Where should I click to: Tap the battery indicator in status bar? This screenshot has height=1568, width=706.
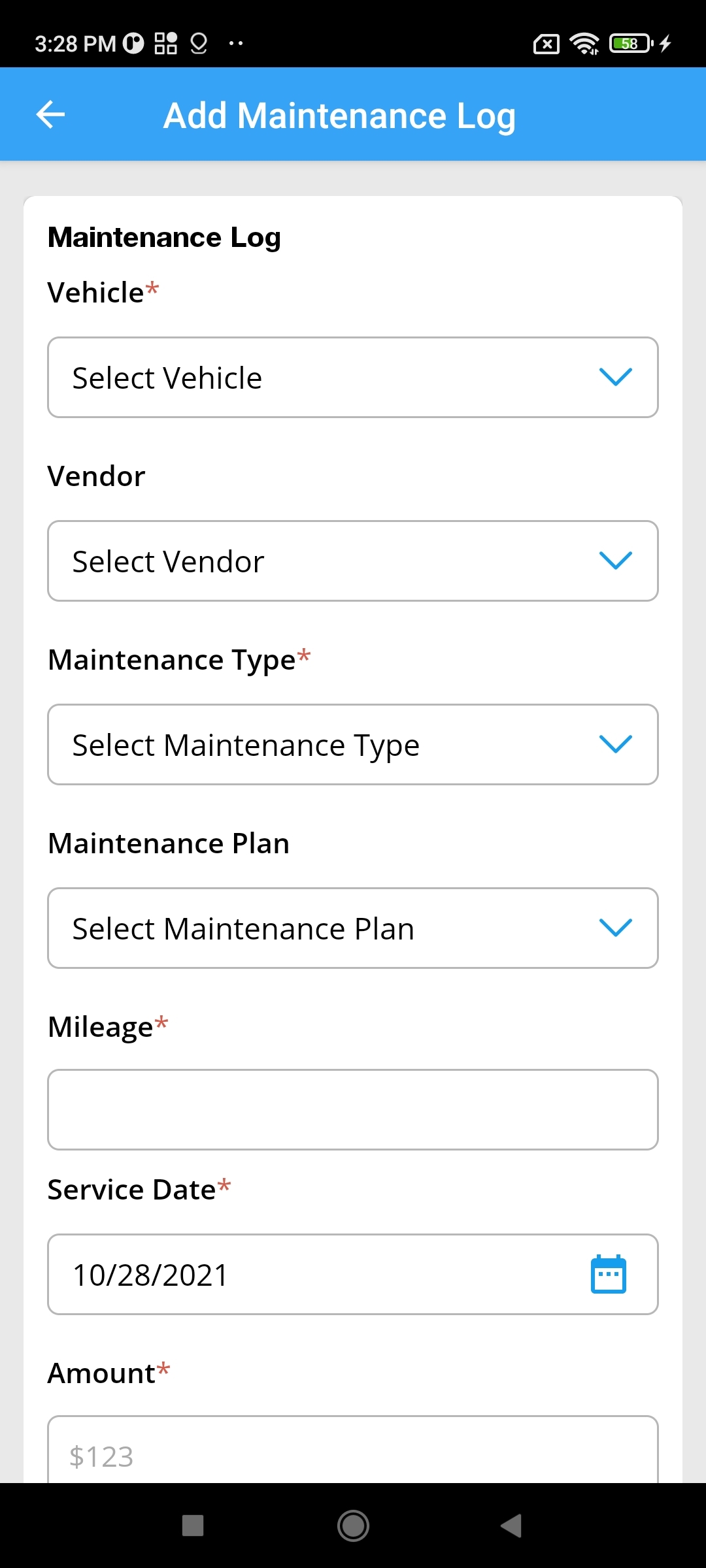[631, 44]
